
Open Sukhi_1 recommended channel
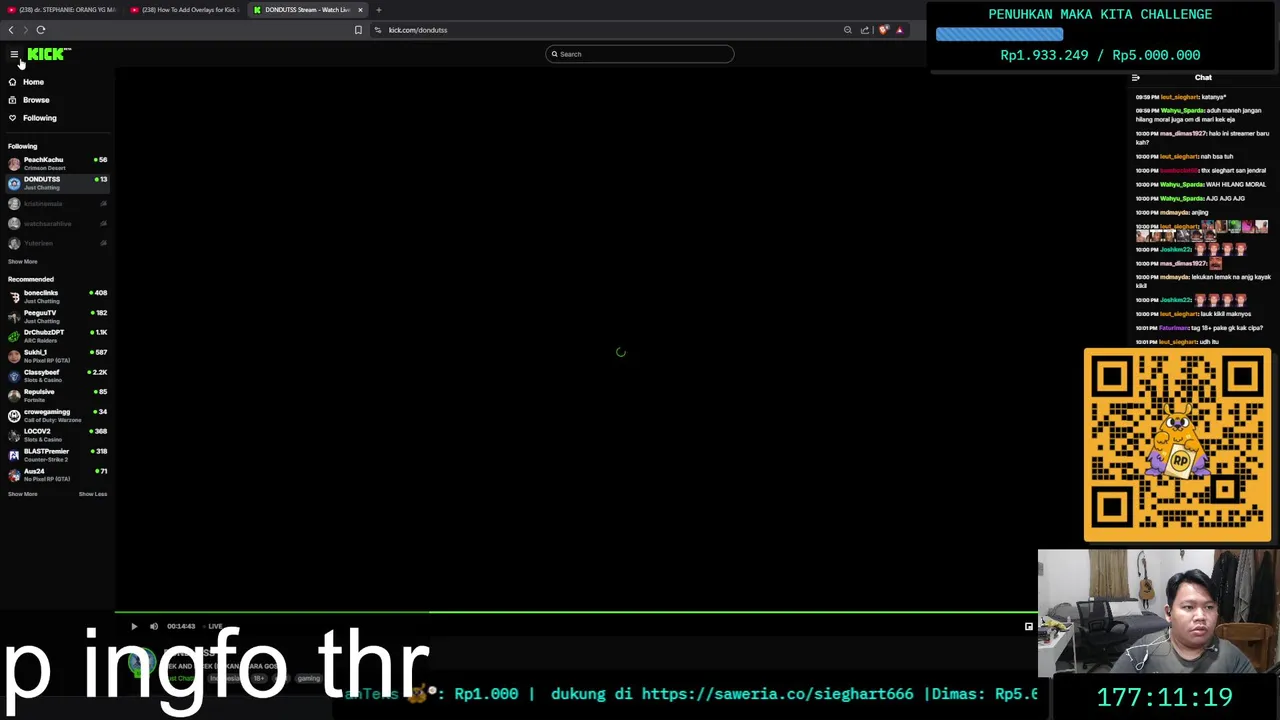(58, 356)
